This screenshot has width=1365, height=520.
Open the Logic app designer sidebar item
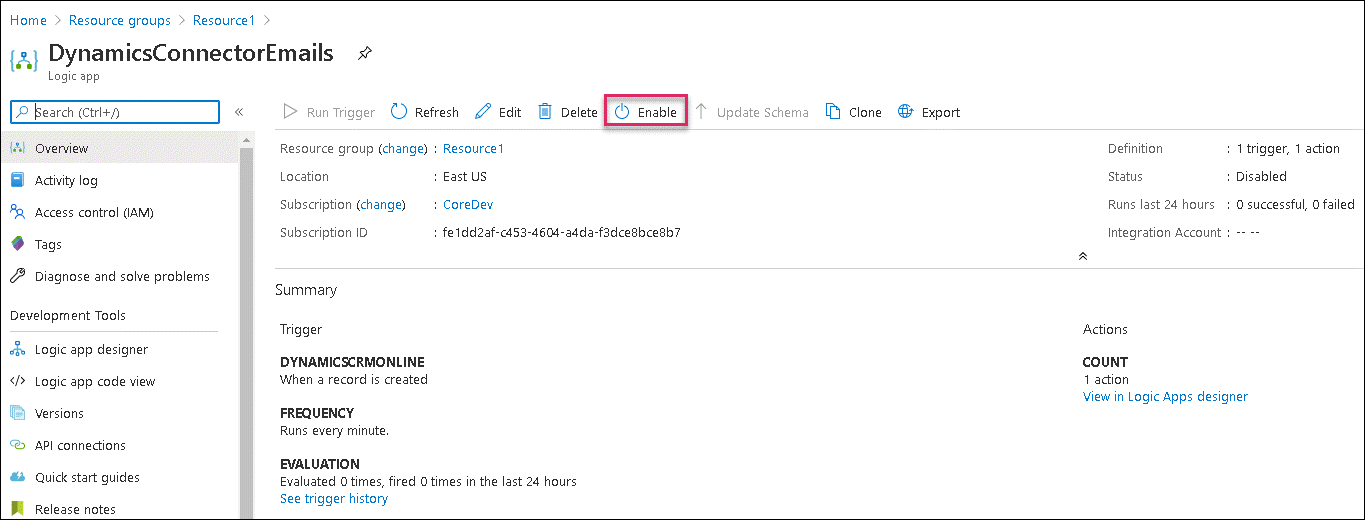click(x=91, y=349)
